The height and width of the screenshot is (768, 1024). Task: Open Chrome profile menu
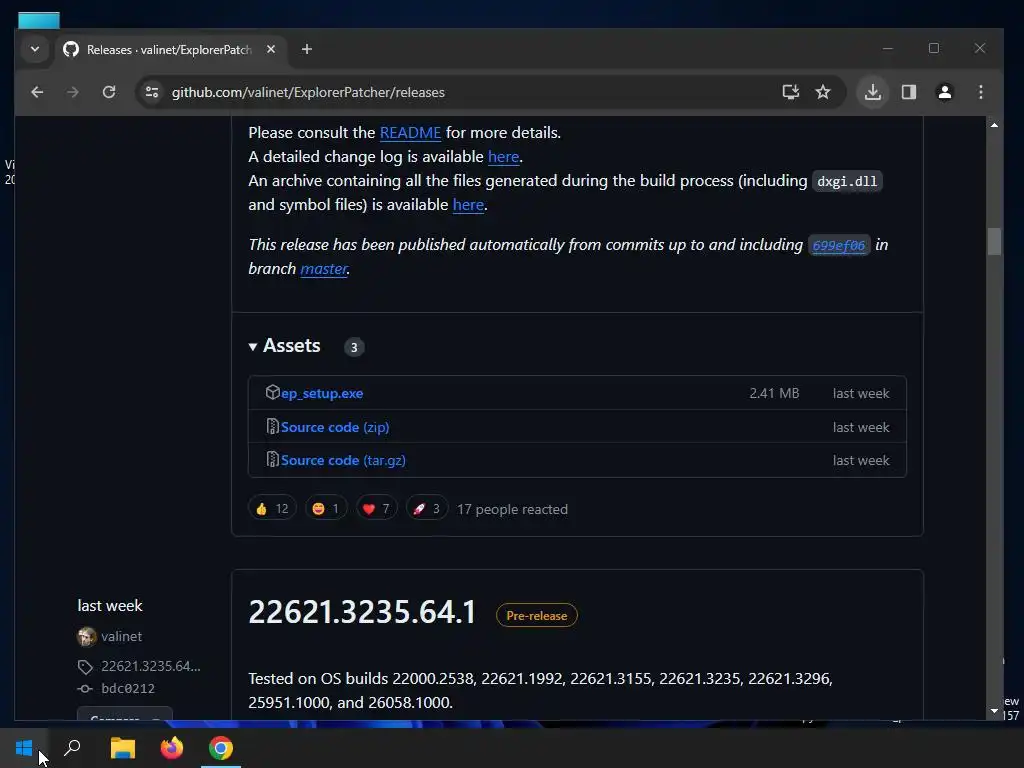[944, 92]
